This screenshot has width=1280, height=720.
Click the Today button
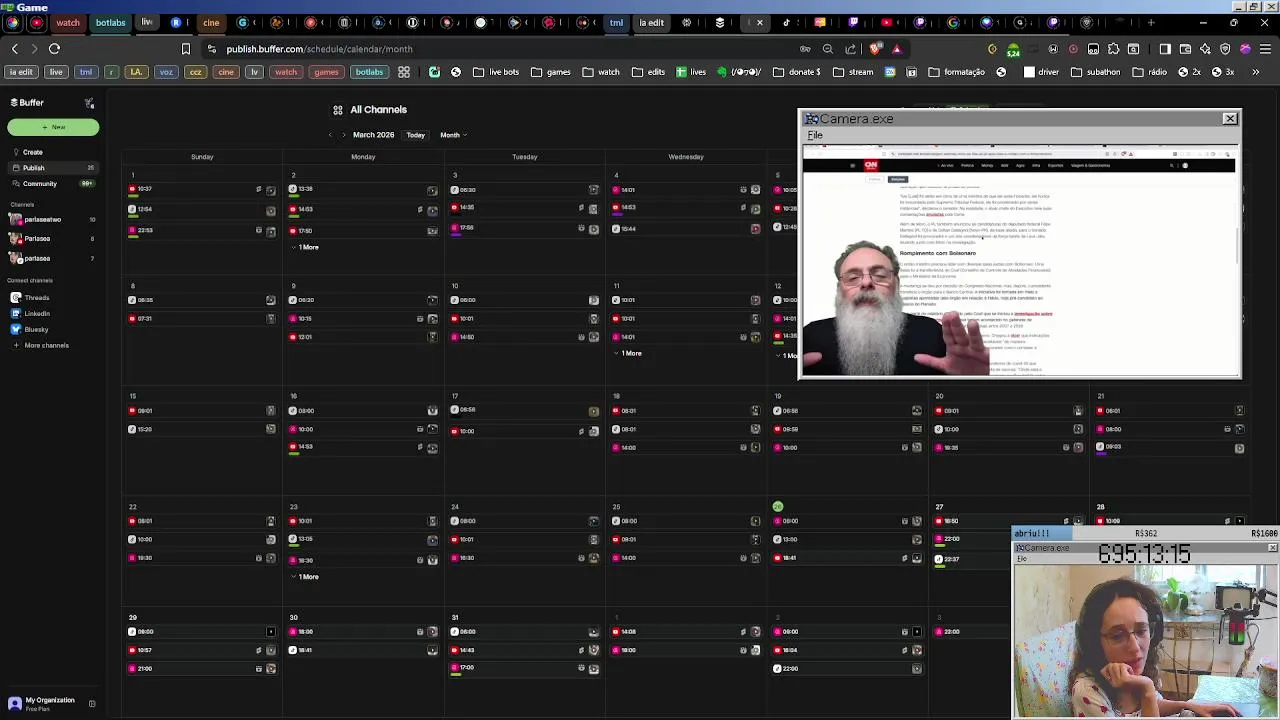coord(415,135)
